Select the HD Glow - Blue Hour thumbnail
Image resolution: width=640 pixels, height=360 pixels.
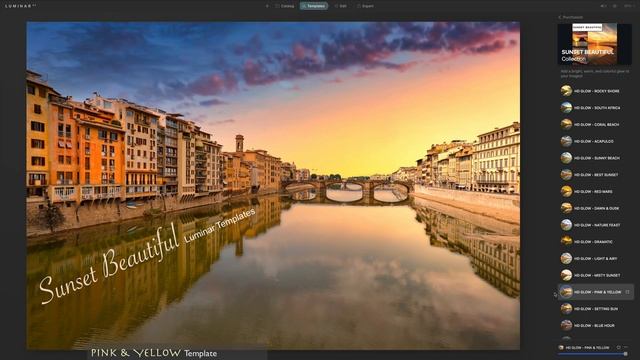click(x=566, y=325)
